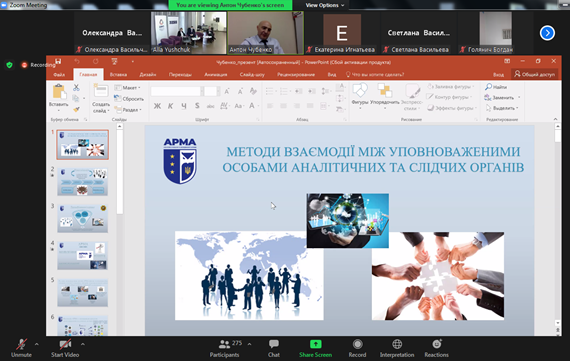
Task: Click the Сбросить reset button
Action: pyautogui.click(x=129, y=98)
